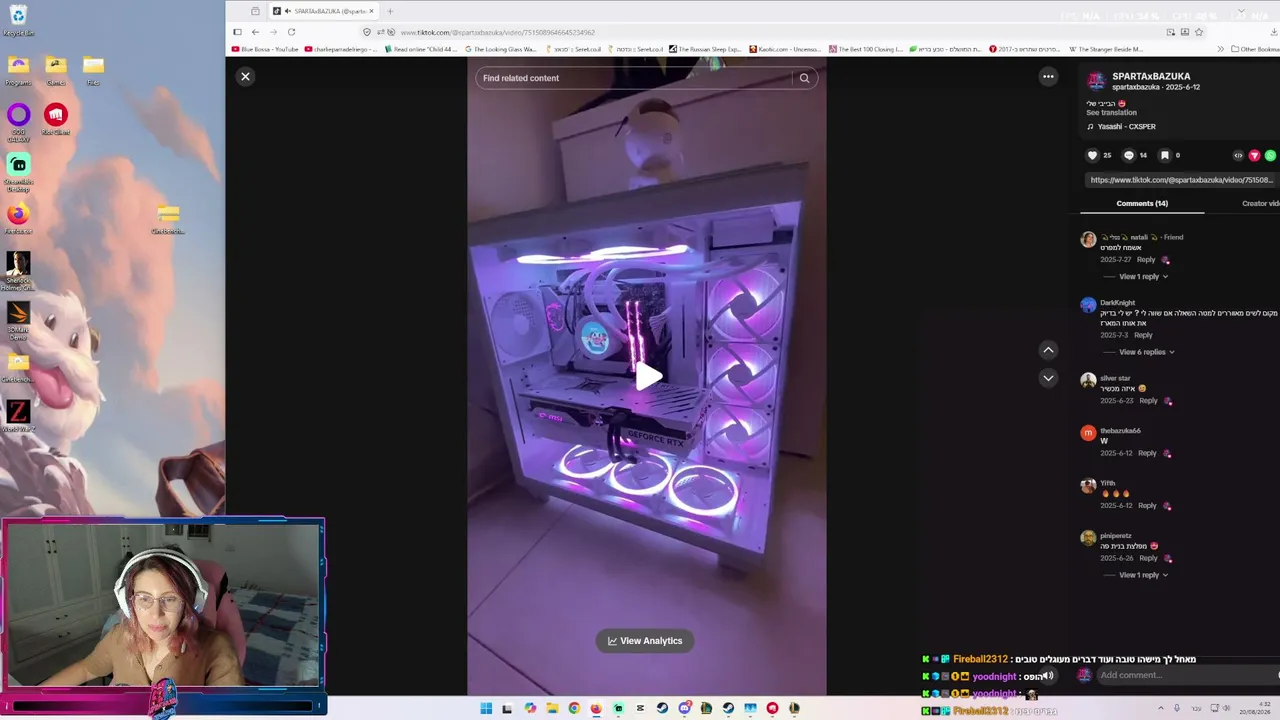Launch Streamlabs Desktop from the desktop

point(18,171)
